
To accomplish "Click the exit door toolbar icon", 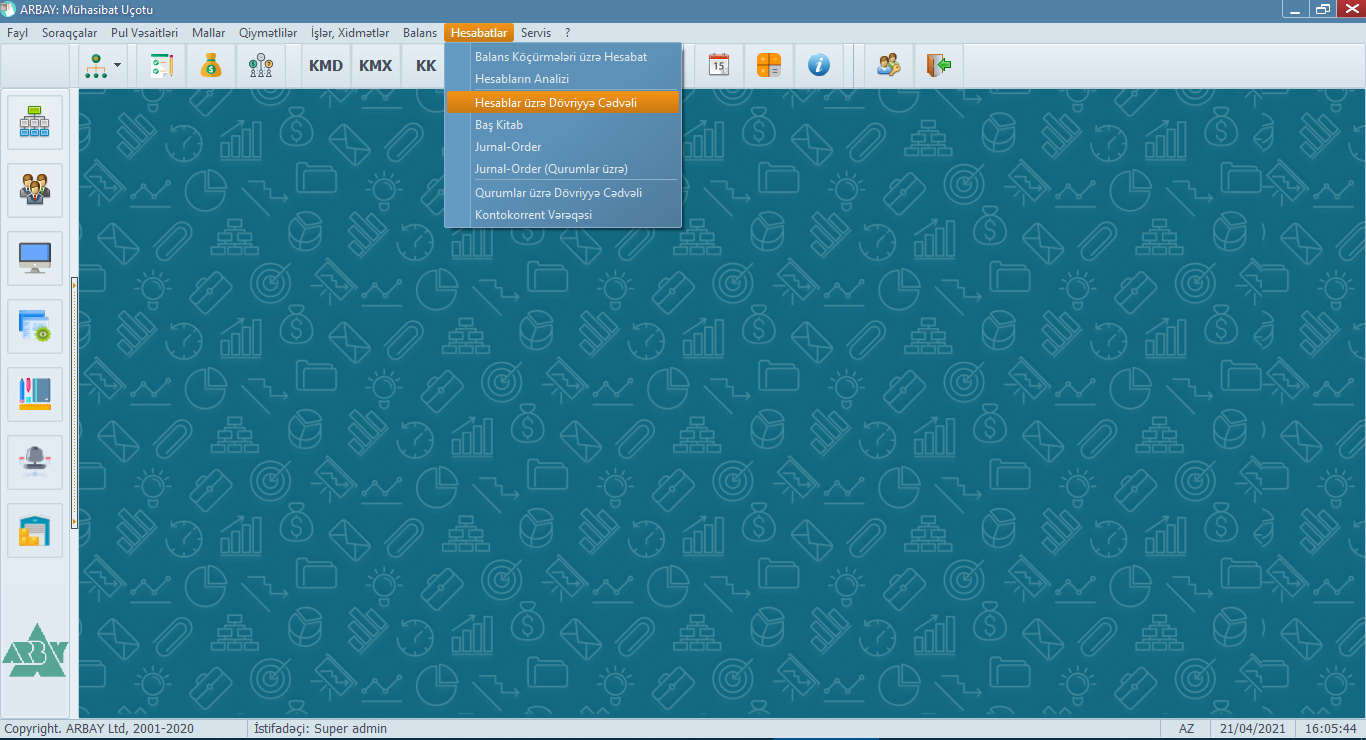I will (x=938, y=66).
